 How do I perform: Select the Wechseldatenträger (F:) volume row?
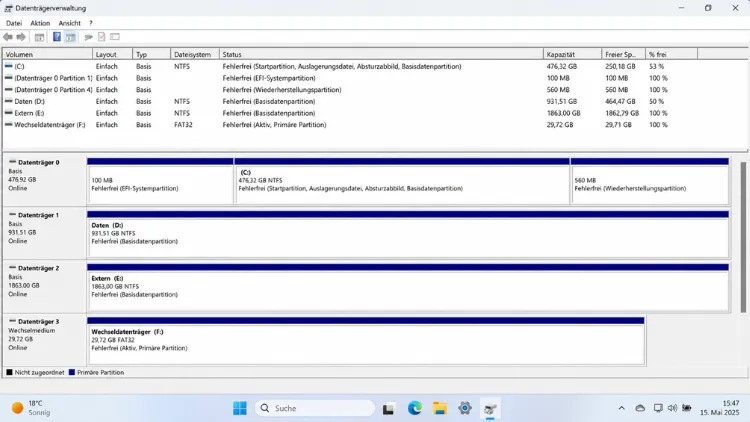click(x=349, y=125)
